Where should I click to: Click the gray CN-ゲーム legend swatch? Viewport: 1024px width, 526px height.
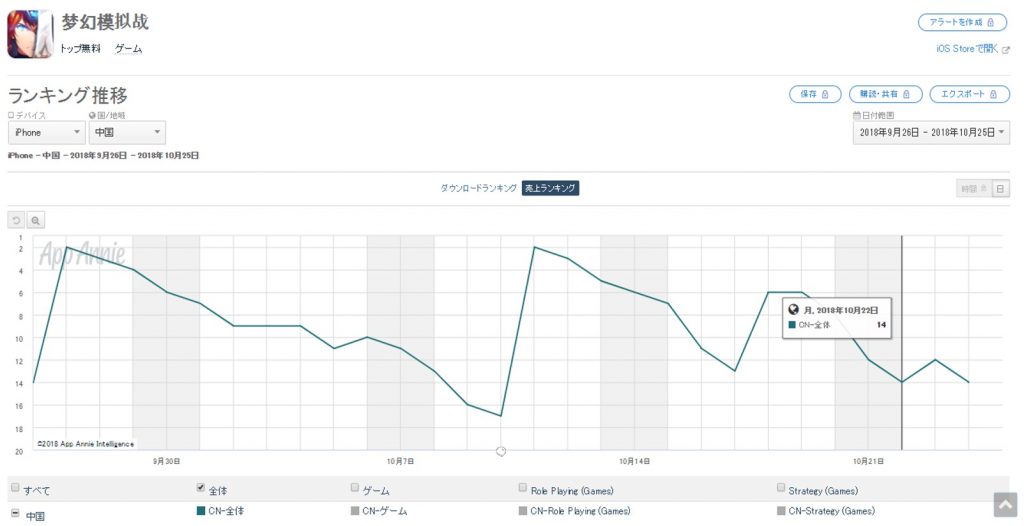[x=355, y=511]
